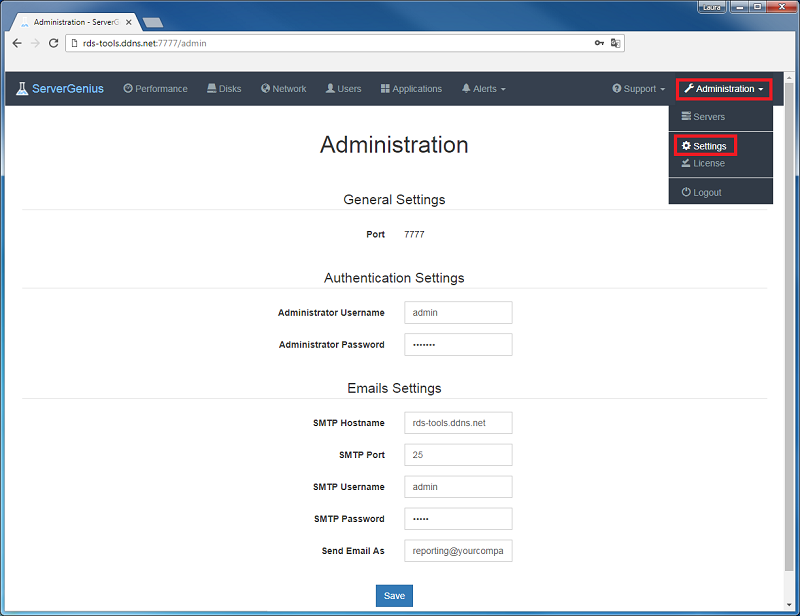Screen dimensions: 800x616
Task: Open the Applications grid item
Action: coord(411,89)
